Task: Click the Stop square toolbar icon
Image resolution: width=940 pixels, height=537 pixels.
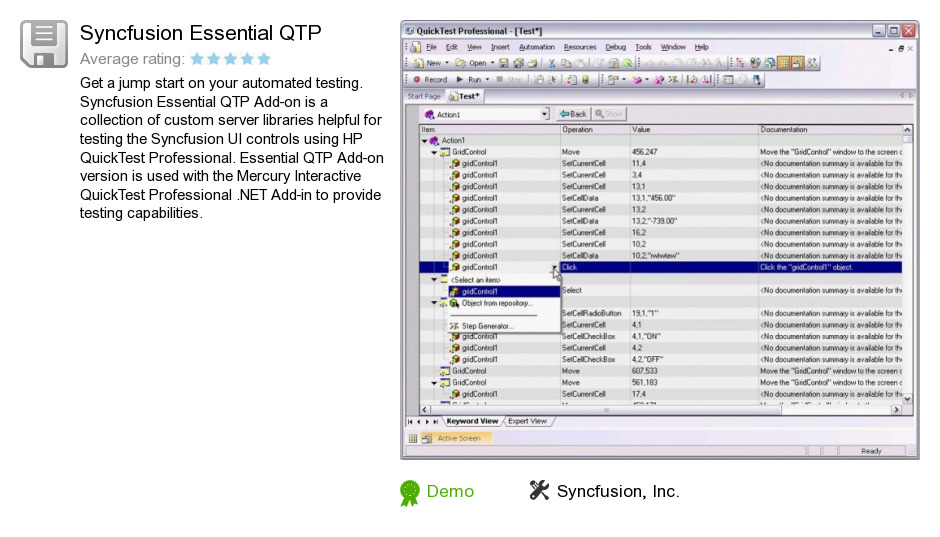Action: pyautogui.click(x=499, y=80)
